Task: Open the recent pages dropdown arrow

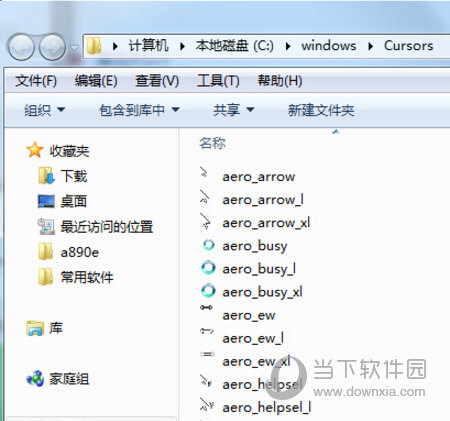Action: tap(74, 48)
